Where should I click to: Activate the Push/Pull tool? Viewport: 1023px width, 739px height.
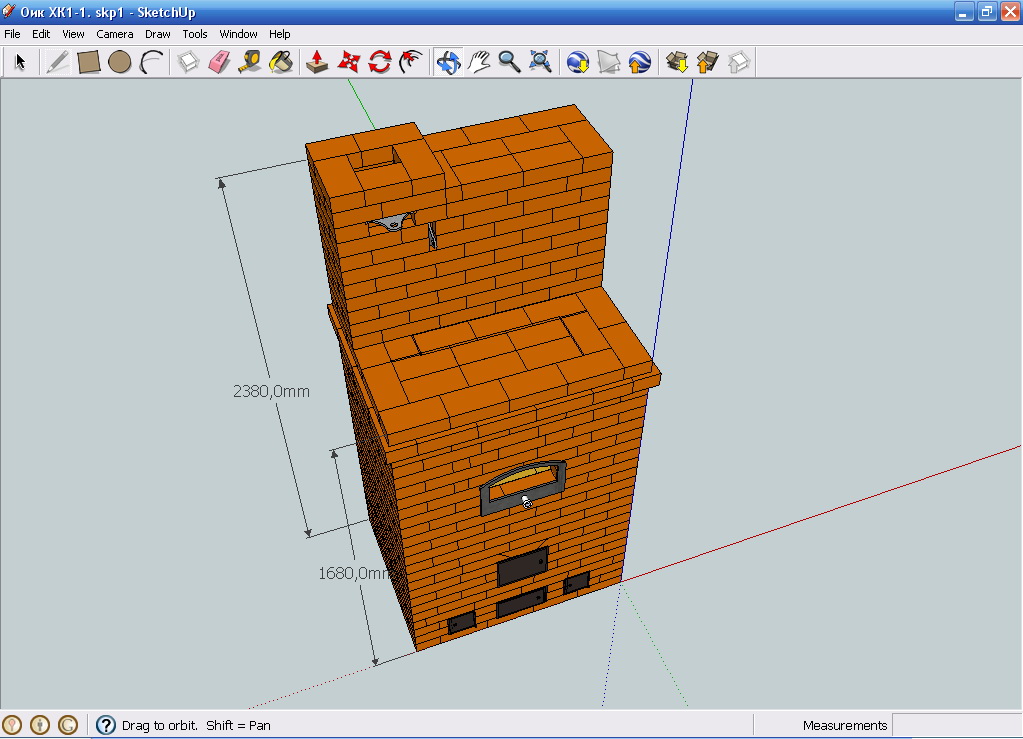[x=317, y=63]
